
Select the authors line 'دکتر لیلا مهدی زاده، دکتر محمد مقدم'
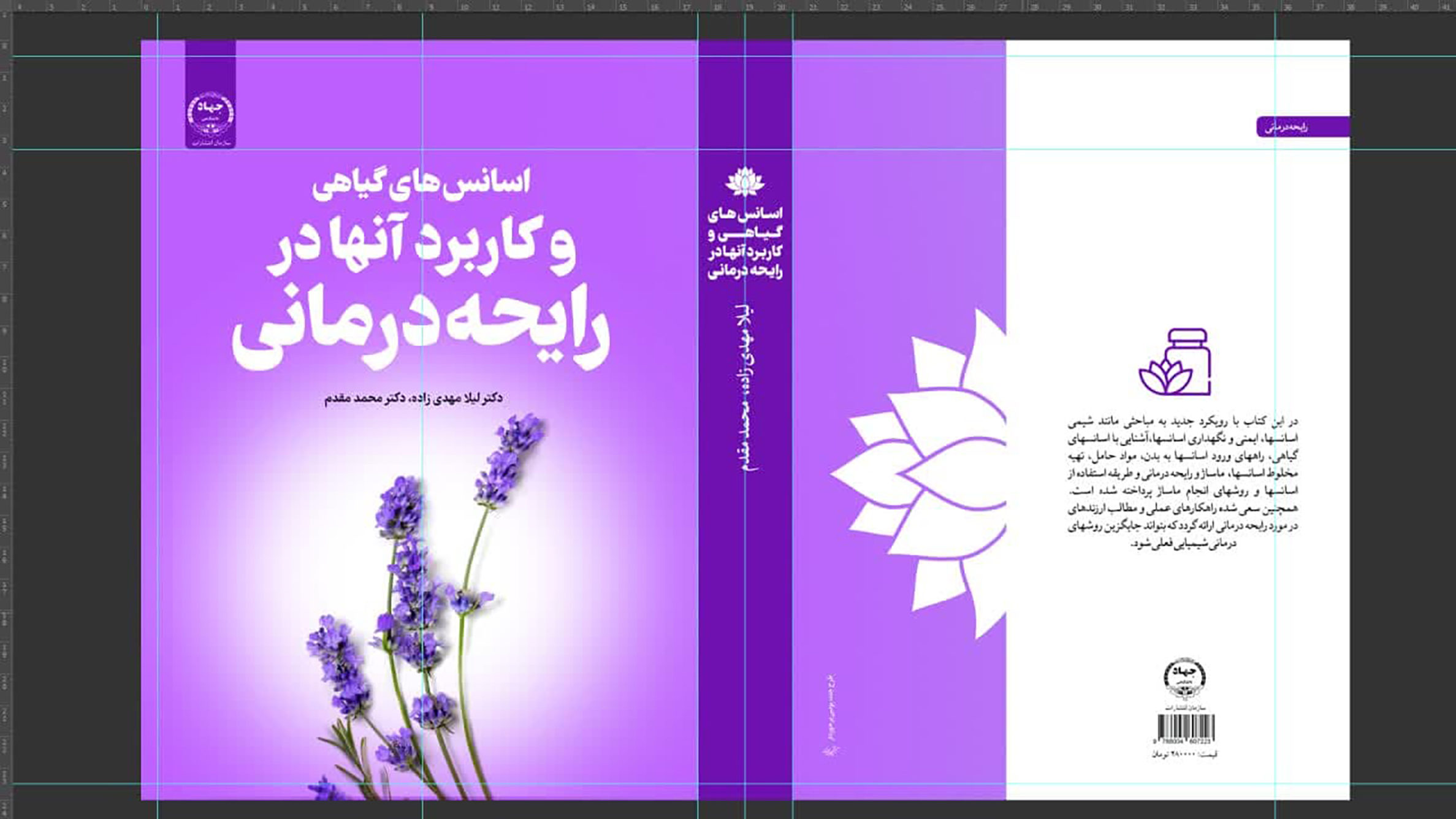coord(413,398)
